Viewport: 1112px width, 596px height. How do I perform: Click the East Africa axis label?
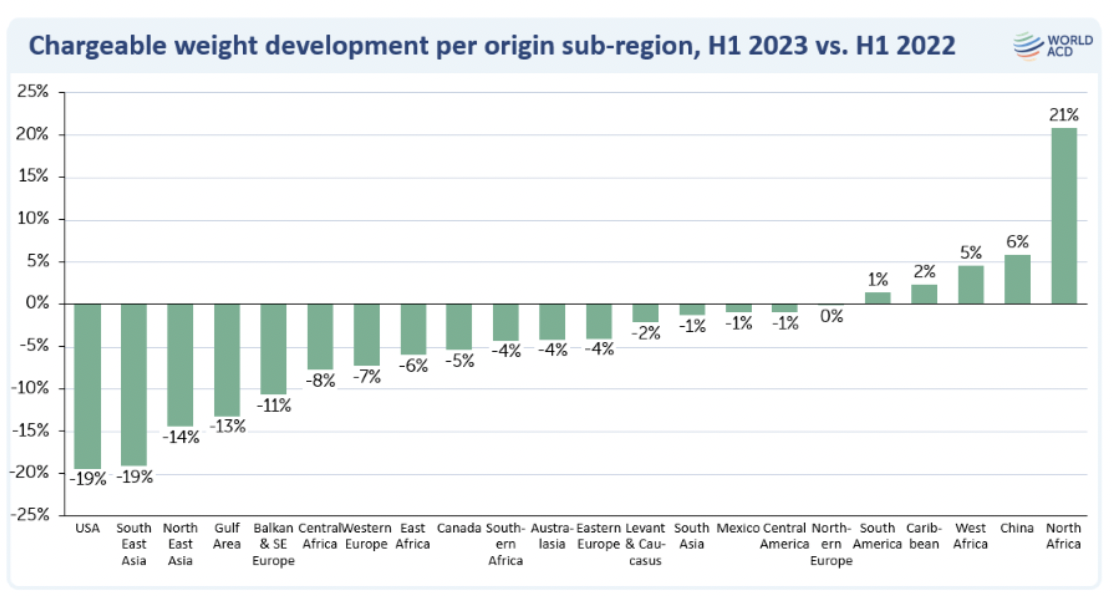click(x=413, y=536)
